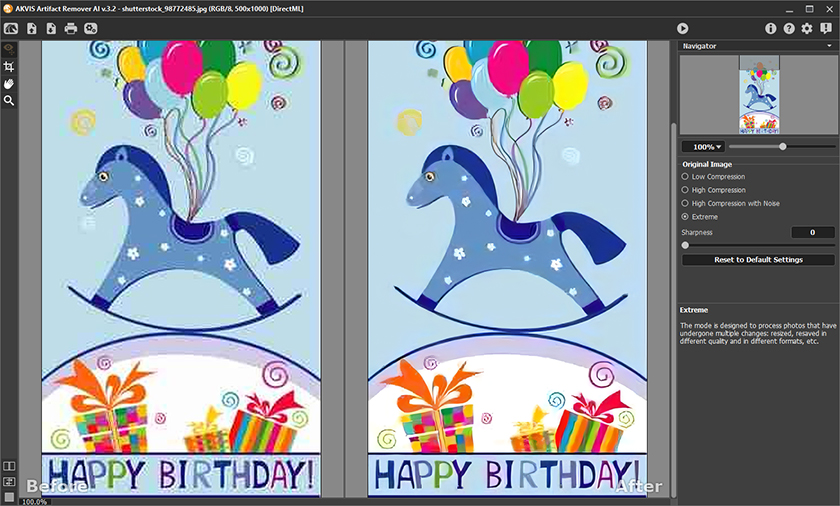
Task: Click the Sharpness value field
Action: tap(812, 232)
